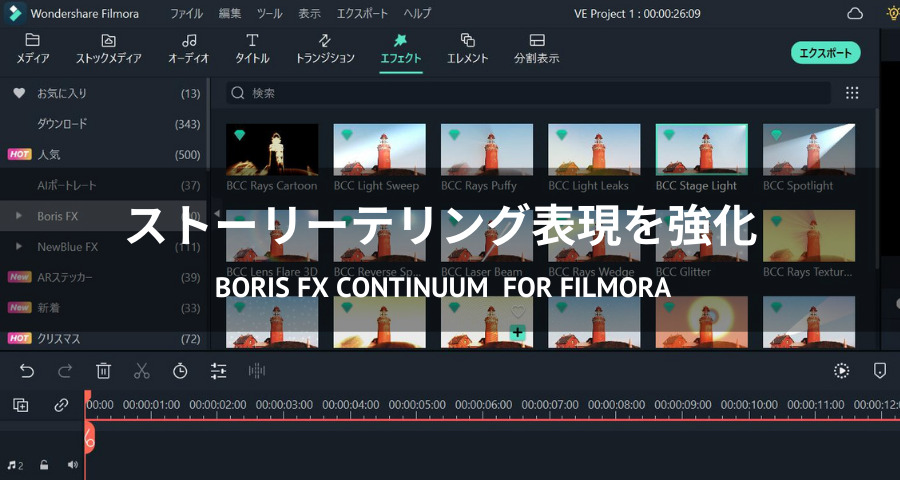Screen dimensions: 900x480
Task: Select the お気に入り category
Action: pyautogui.click(x=103, y=94)
